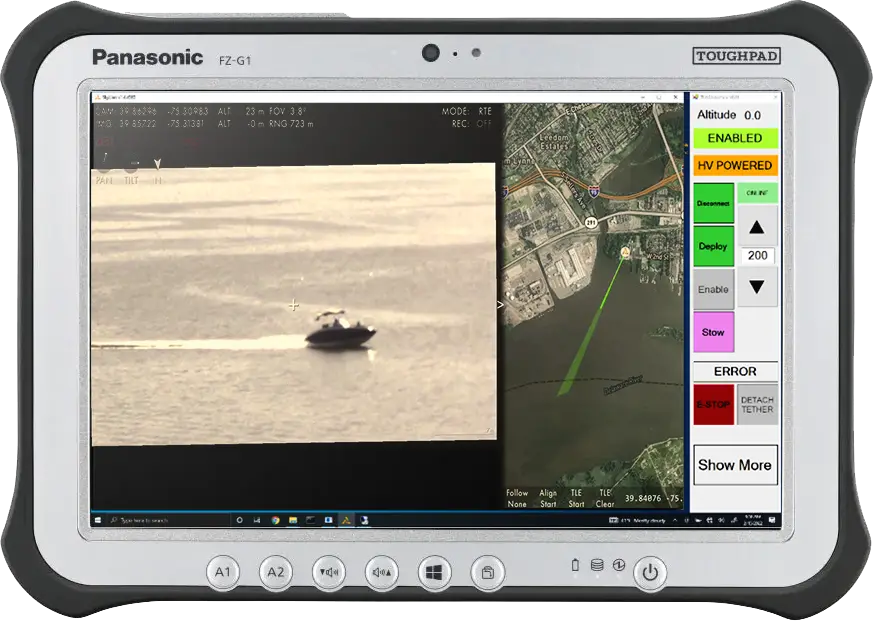Screen dimensions: 873x621
Task: Expand the map panel divider arrow
Action: [501, 305]
